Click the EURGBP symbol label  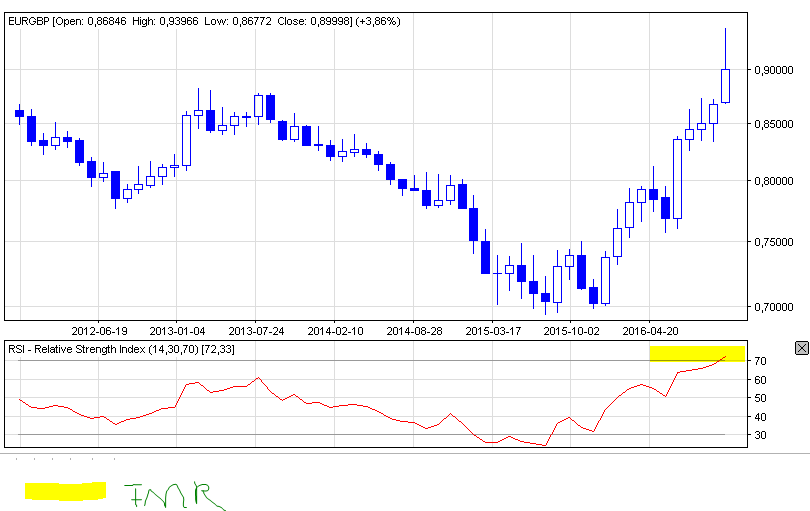pos(30,21)
